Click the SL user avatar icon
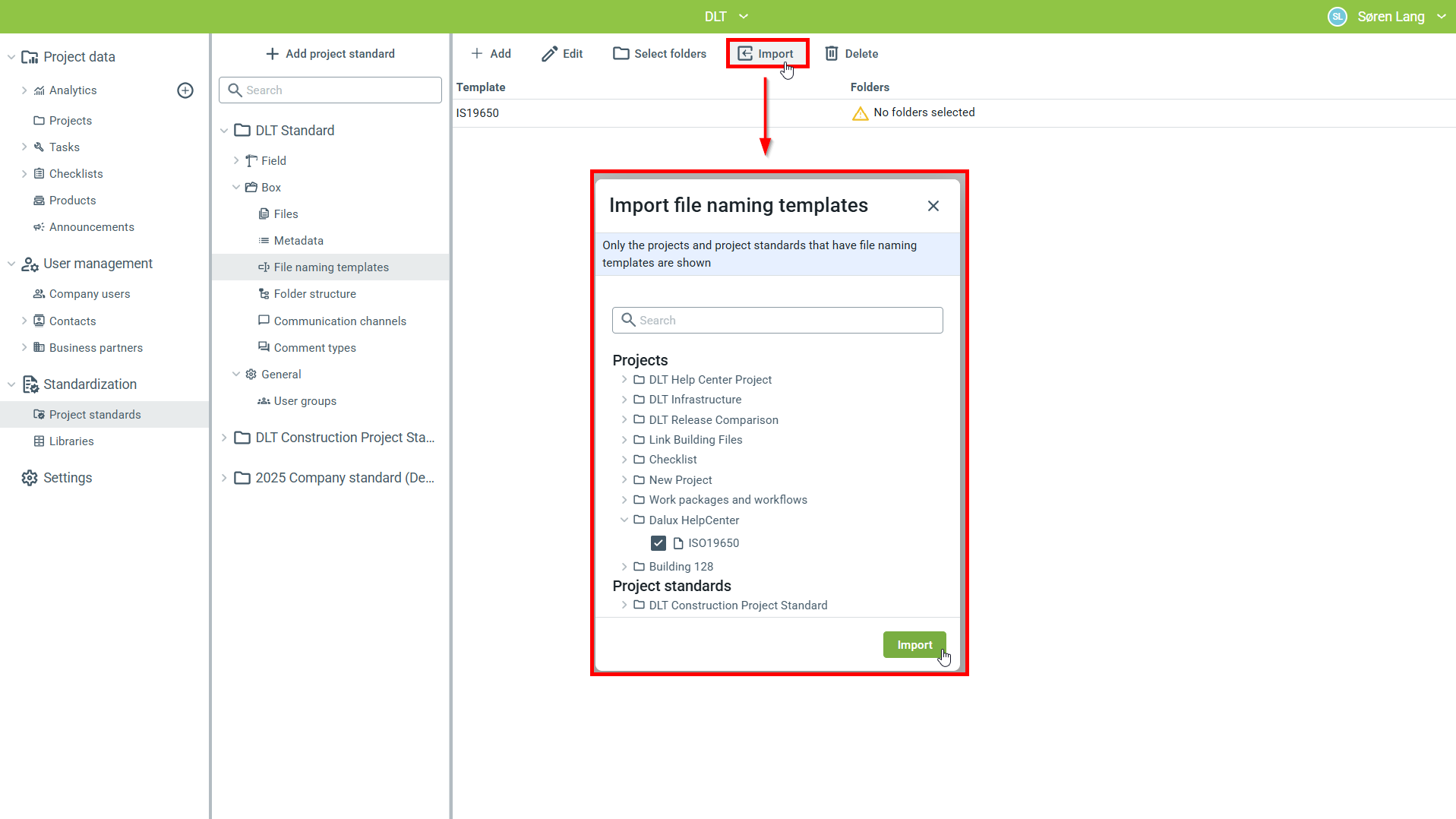The width and height of the screenshot is (1456, 819). [1337, 17]
